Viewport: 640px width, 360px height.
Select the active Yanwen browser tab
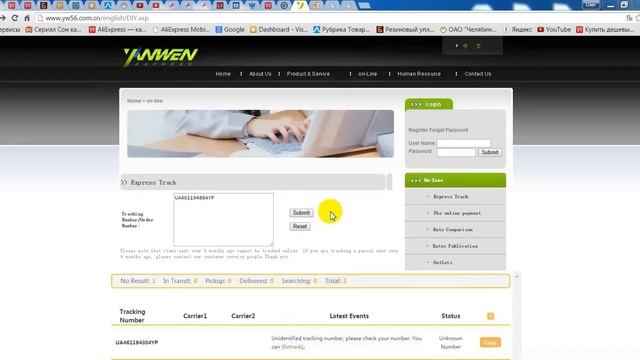tap(300, 5)
